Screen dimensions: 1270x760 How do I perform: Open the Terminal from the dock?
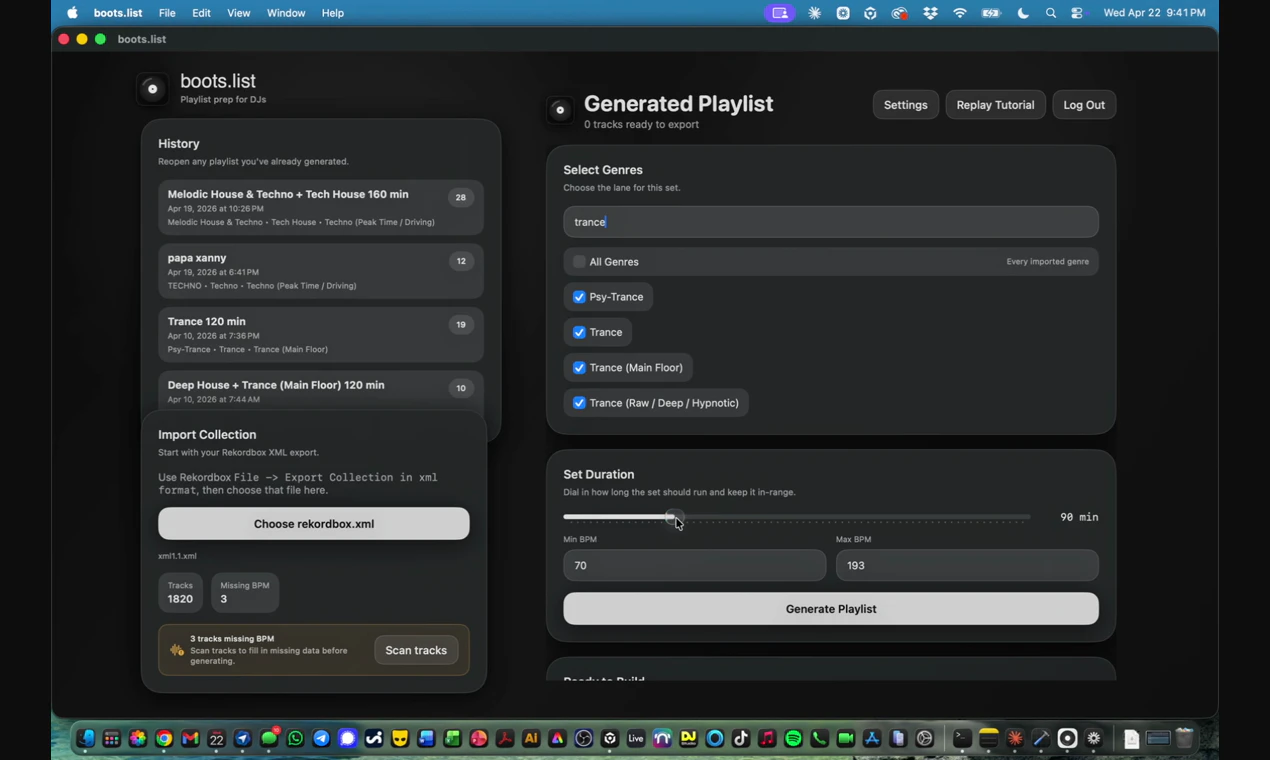click(961, 738)
